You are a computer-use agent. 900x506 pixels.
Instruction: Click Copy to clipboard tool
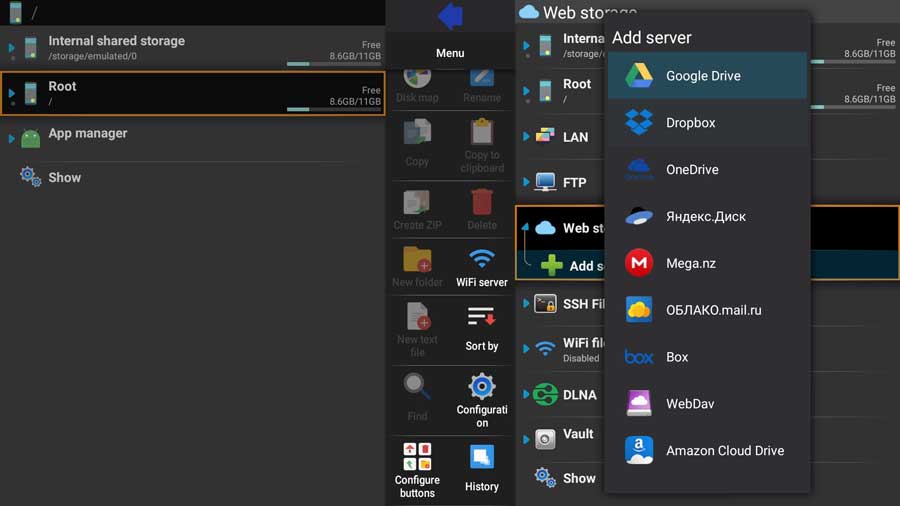click(x=482, y=146)
